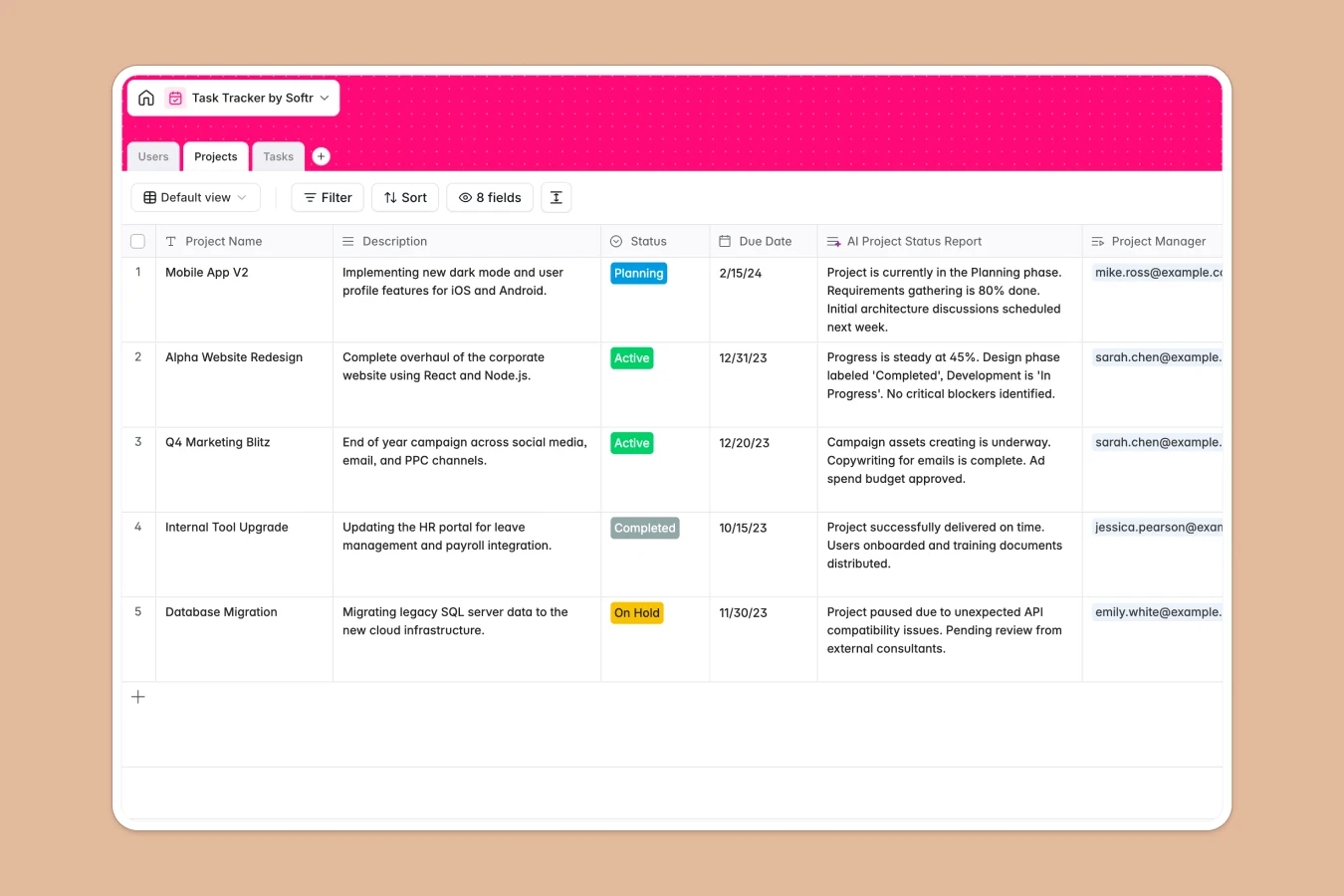
Task: Open the Filter panel
Action: [327, 197]
